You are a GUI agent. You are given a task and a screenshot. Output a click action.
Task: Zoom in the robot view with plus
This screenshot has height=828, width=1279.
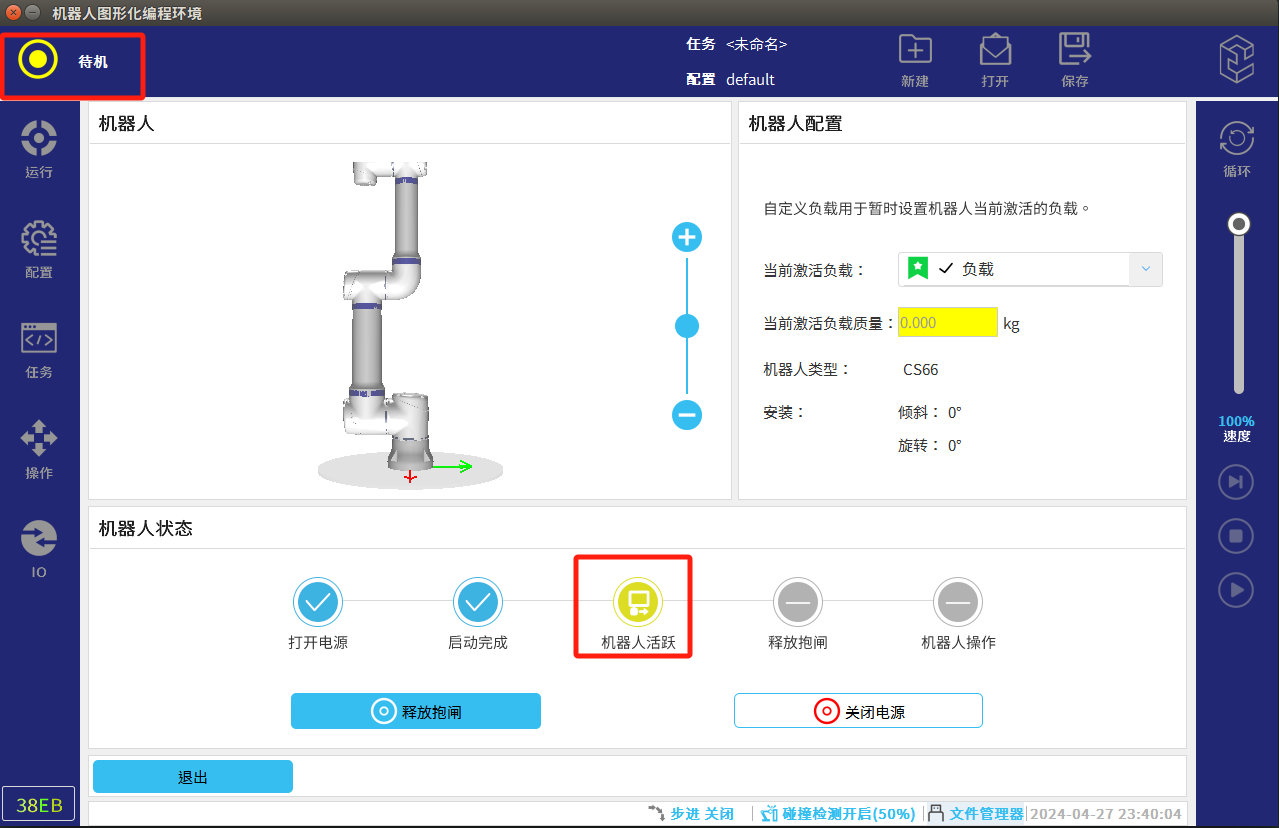coord(687,237)
